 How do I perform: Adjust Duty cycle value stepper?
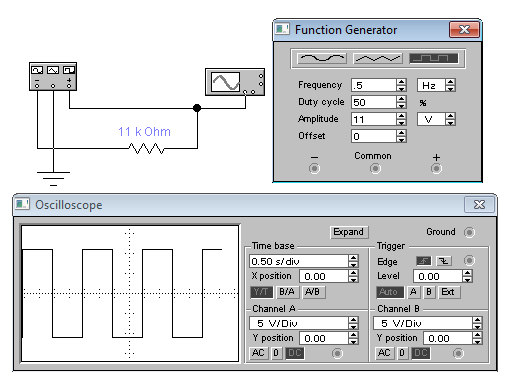point(401,102)
